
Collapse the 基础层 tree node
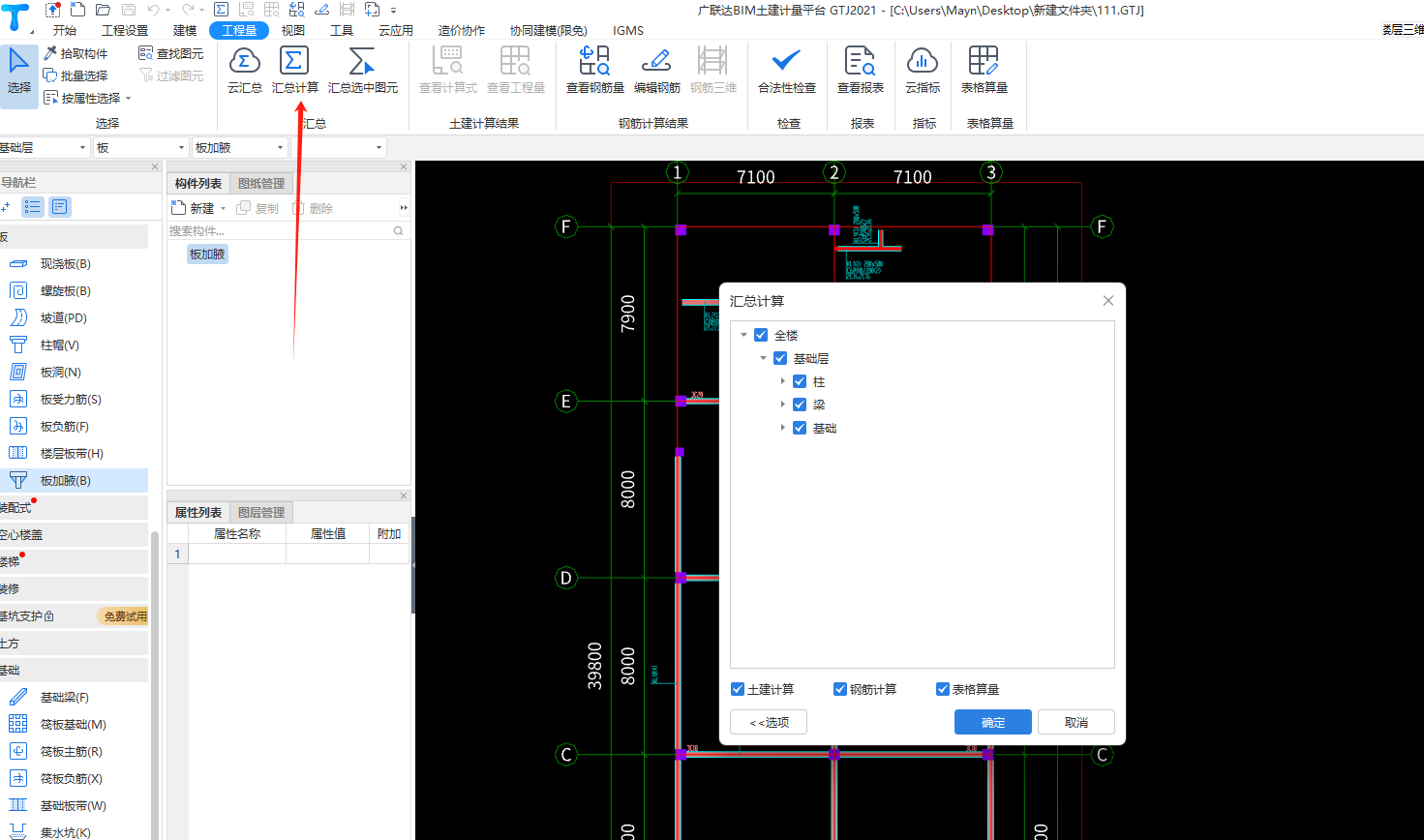(763, 358)
